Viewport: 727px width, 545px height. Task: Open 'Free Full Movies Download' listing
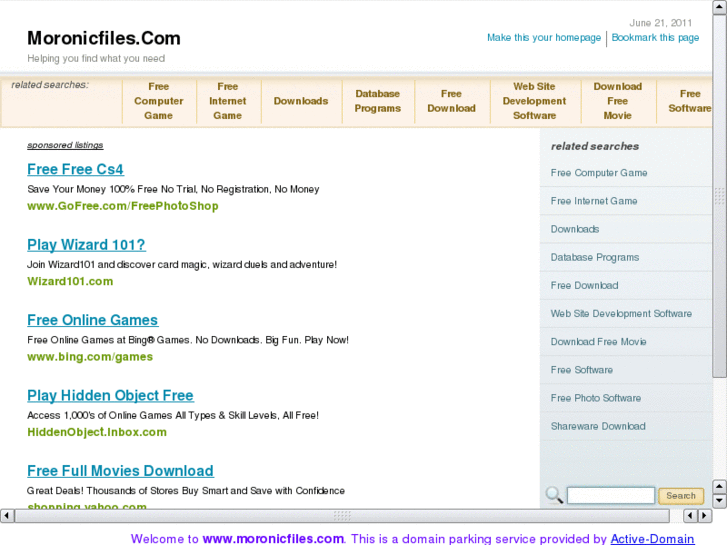(x=120, y=471)
